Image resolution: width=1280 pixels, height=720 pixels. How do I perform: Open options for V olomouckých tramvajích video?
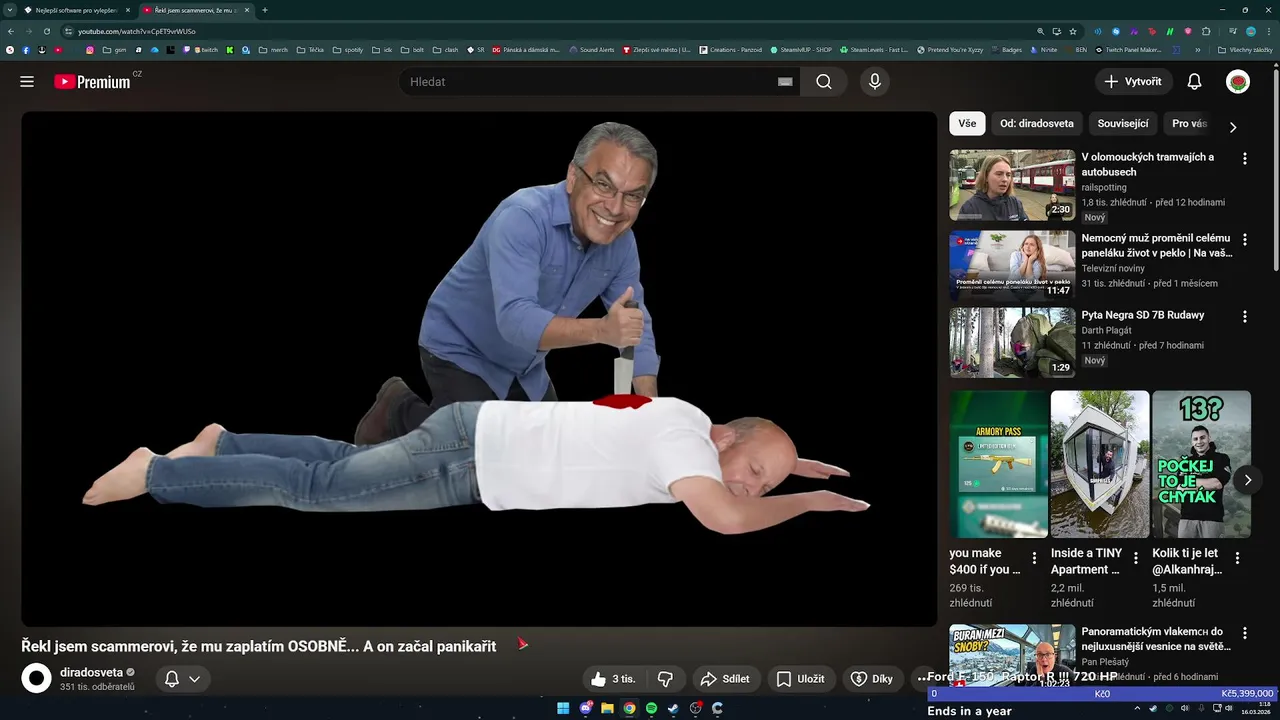pyautogui.click(x=1245, y=159)
